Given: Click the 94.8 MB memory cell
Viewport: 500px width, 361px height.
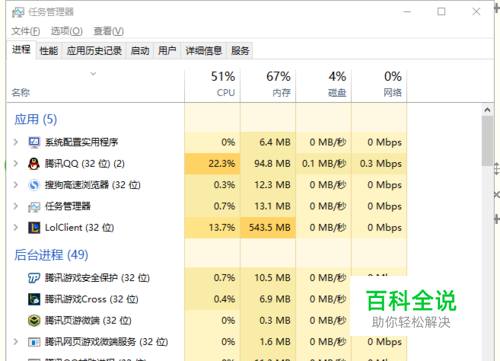Looking at the screenshot, I should (268, 164).
